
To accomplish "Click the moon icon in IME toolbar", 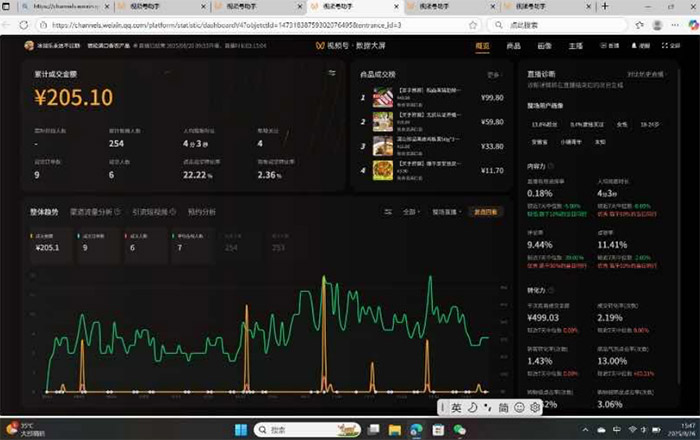I will (471, 407).
